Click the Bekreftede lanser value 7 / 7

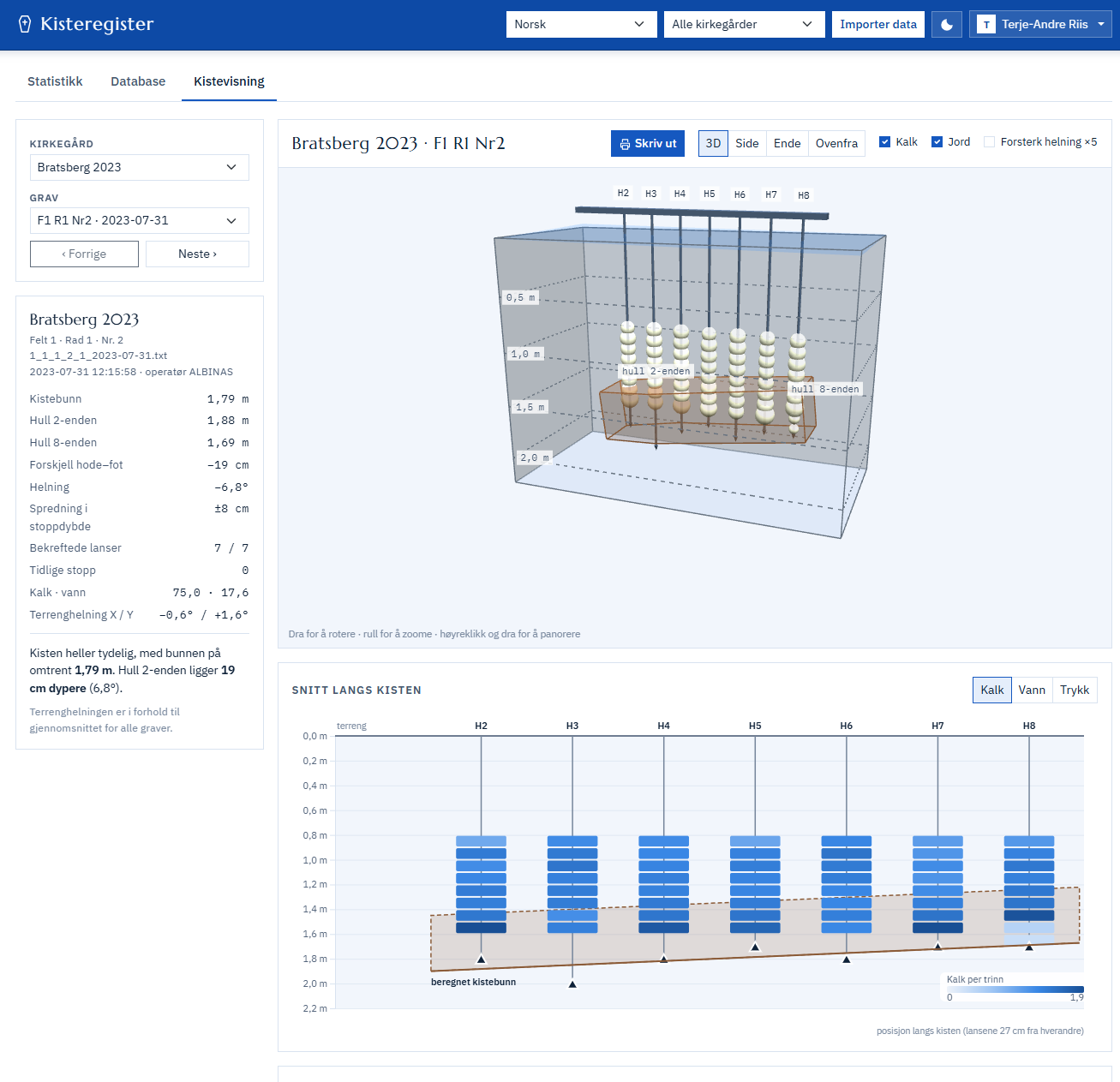(231, 548)
